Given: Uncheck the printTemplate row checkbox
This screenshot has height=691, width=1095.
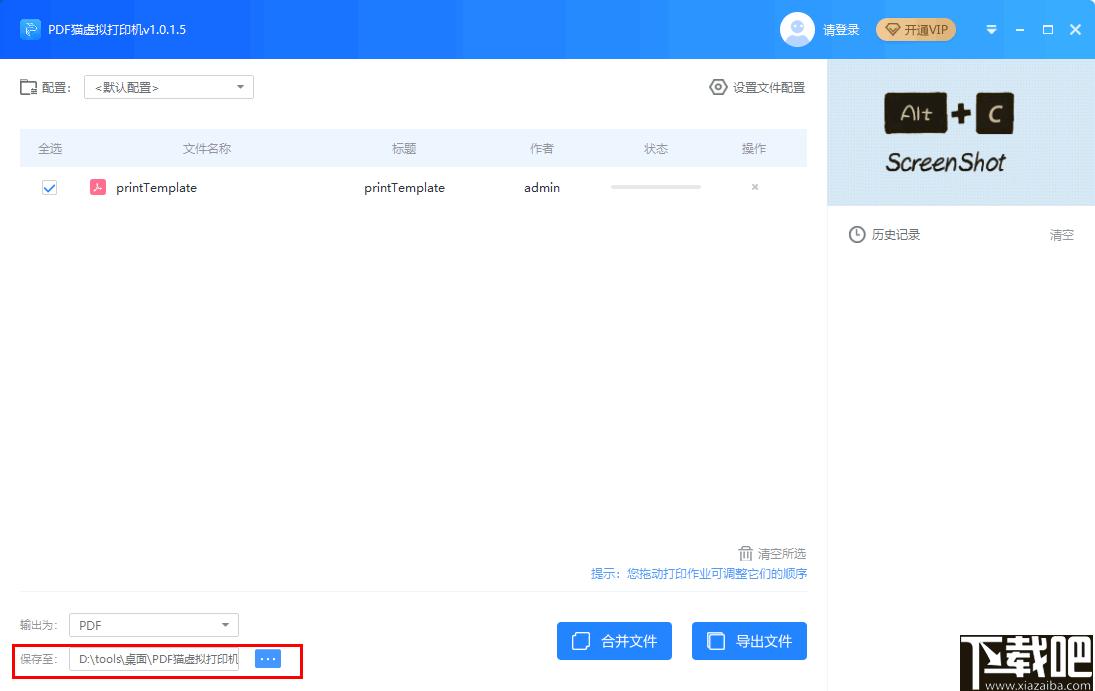Looking at the screenshot, I should point(50,187).
